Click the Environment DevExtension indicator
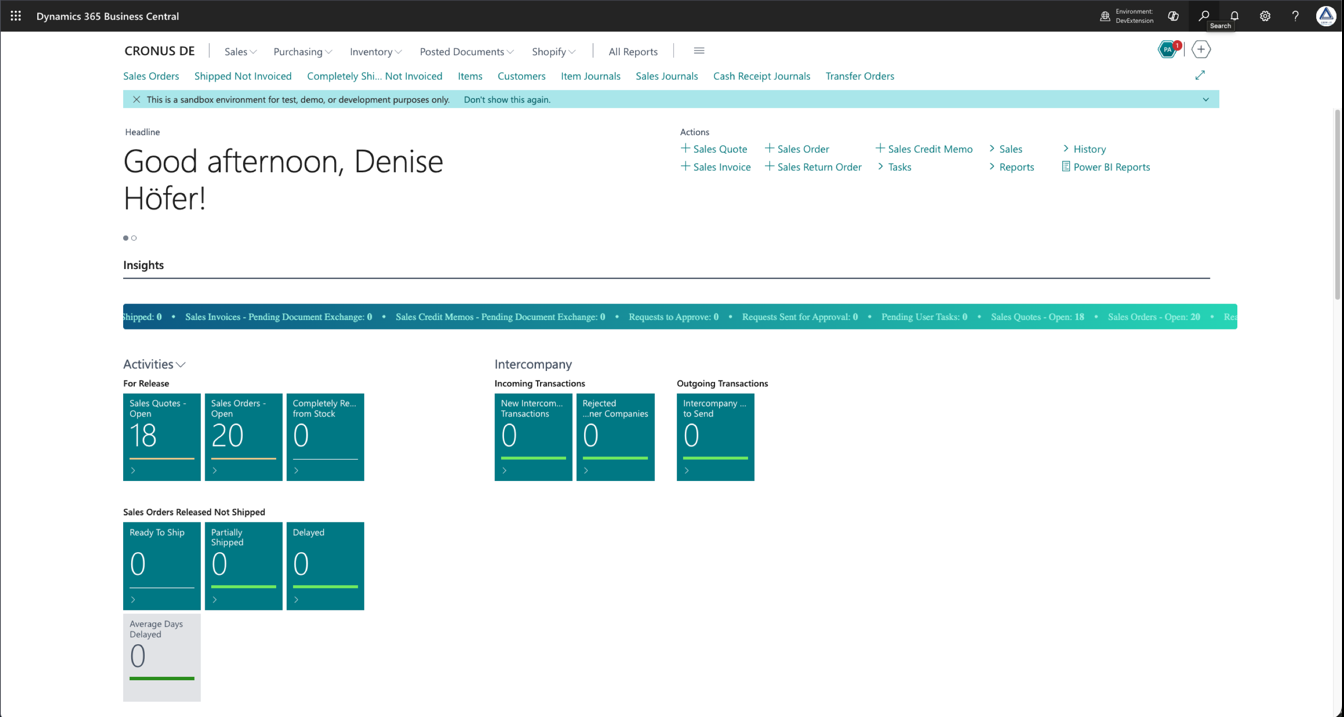Image resolution: width=1344 pixels, height=717 pixels. coord(1126,16)
